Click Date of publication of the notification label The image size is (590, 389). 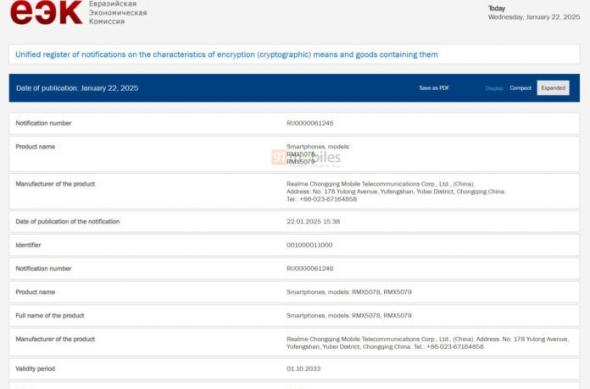[67, 222]
